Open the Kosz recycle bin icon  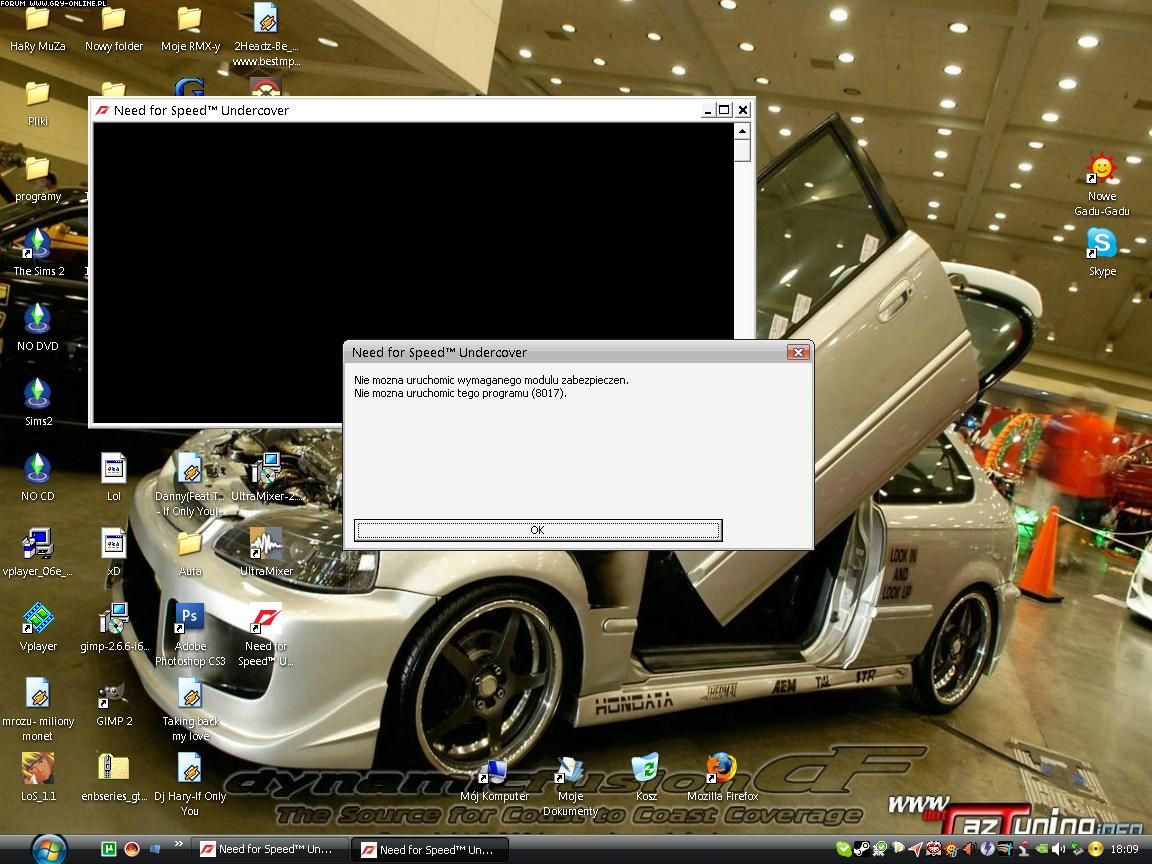click(646, 769)
